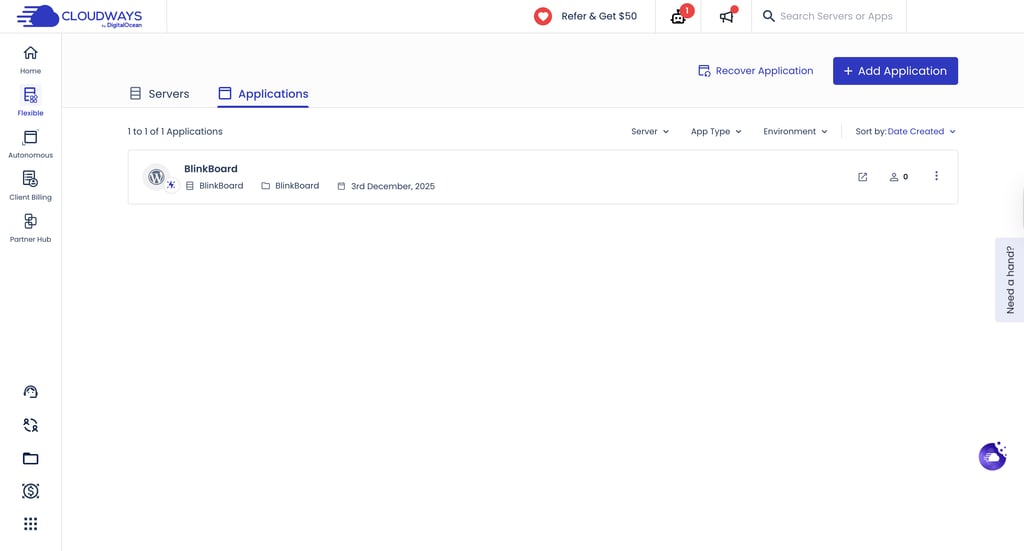
Task: Open Client Billing in the sidebar
Action: (30, 186)
